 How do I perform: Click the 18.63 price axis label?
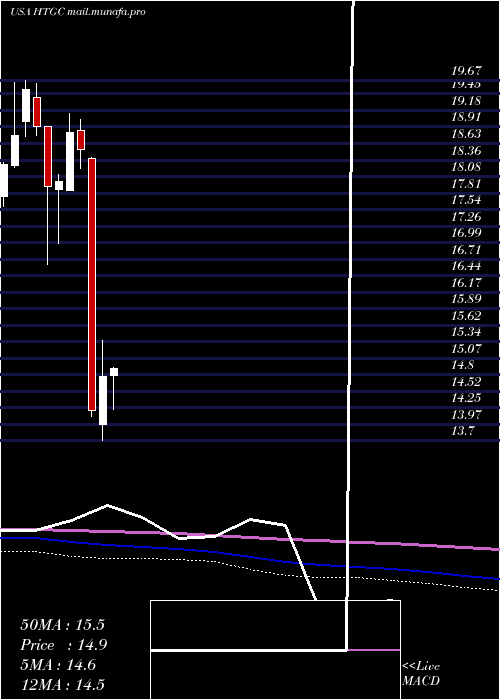coord(466,134)
